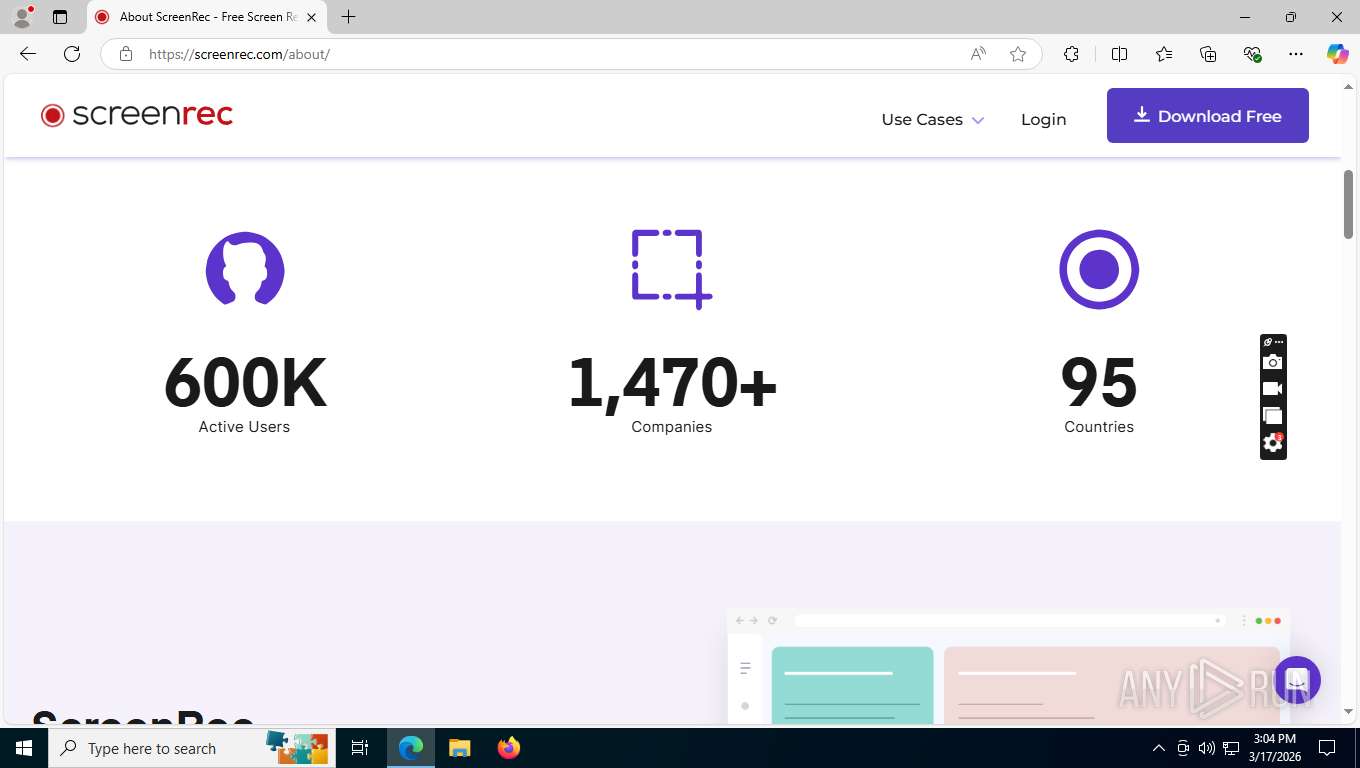1360x768 pixels.
Task: Open Copilot sidebar
Action: click(1337, 54)
